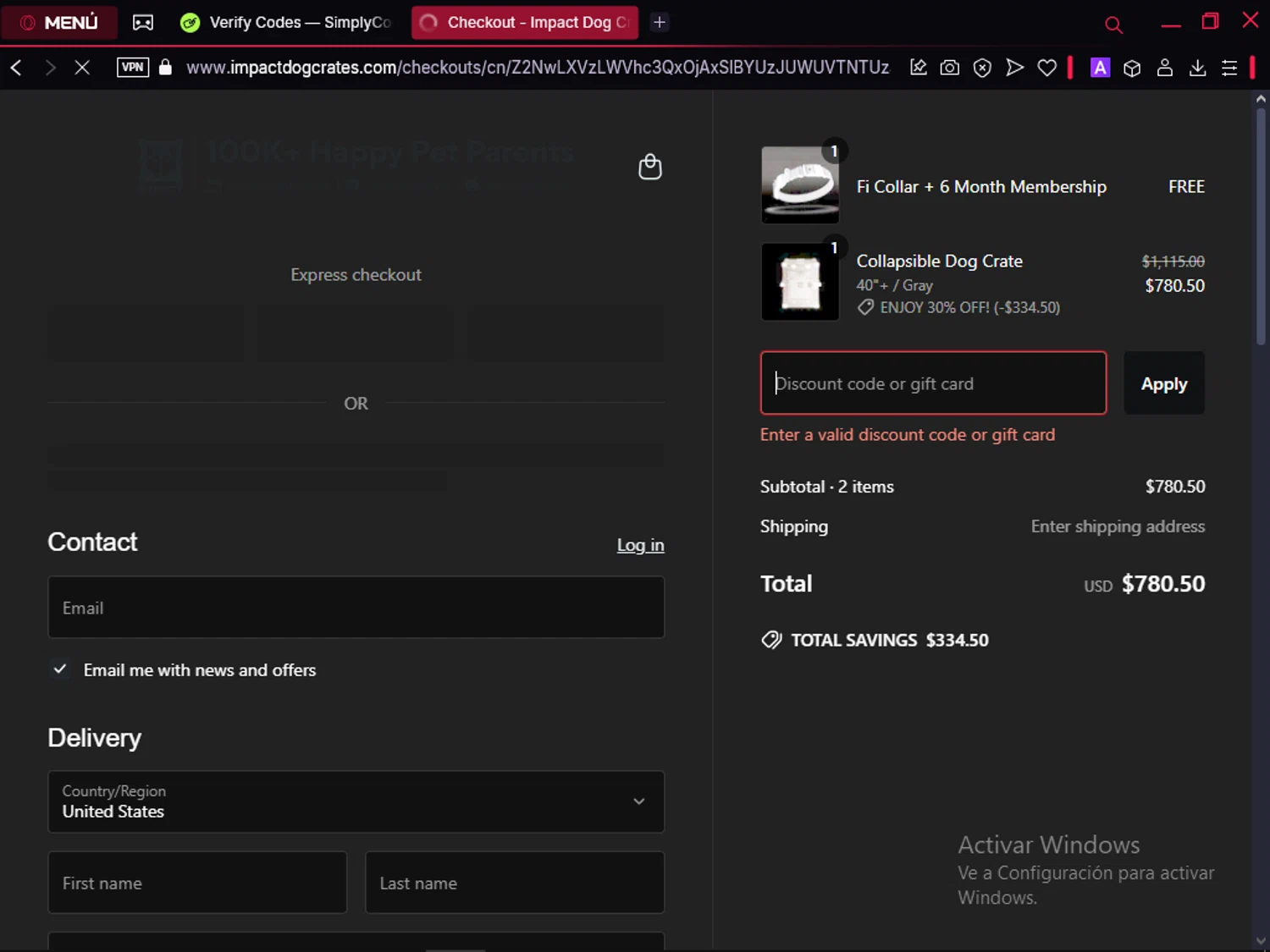Click the tab search magnifier icon
Image resolution: width=1270 pixels, height=952 pixels.
tap(1113, 25)
